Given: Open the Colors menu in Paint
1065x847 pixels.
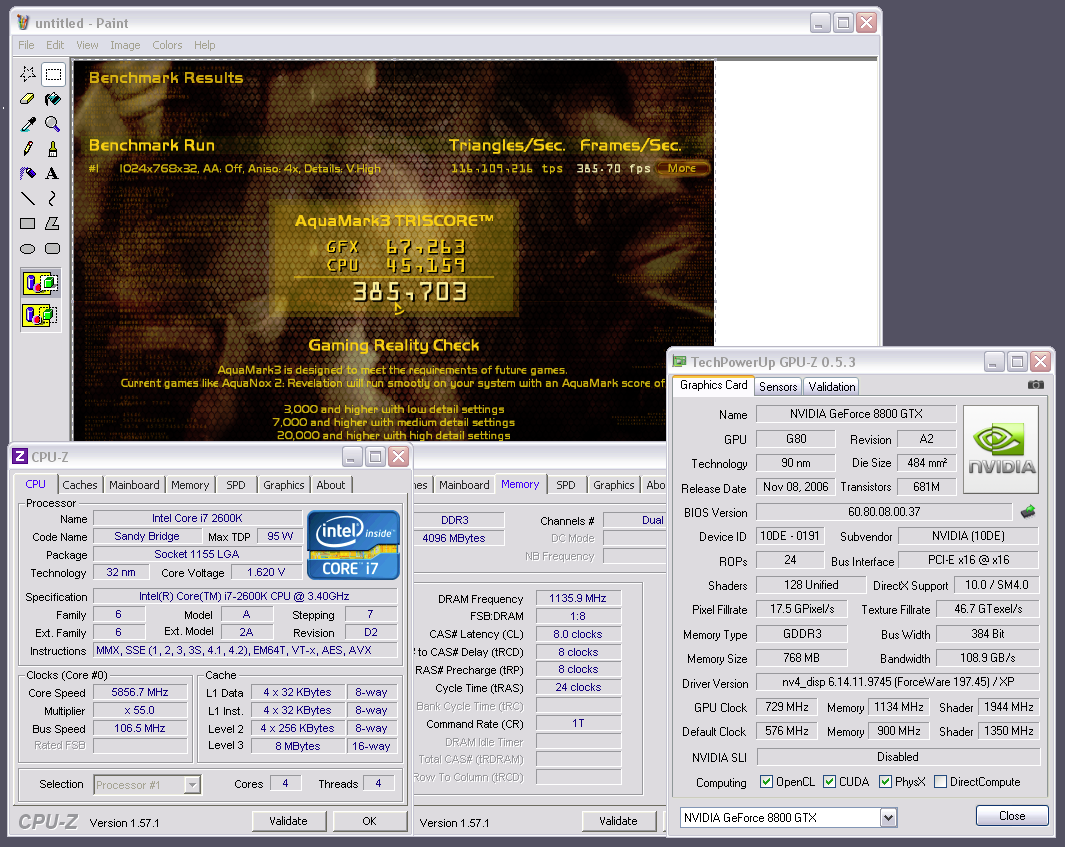Looking at the screenshot, I should point(167,45).
